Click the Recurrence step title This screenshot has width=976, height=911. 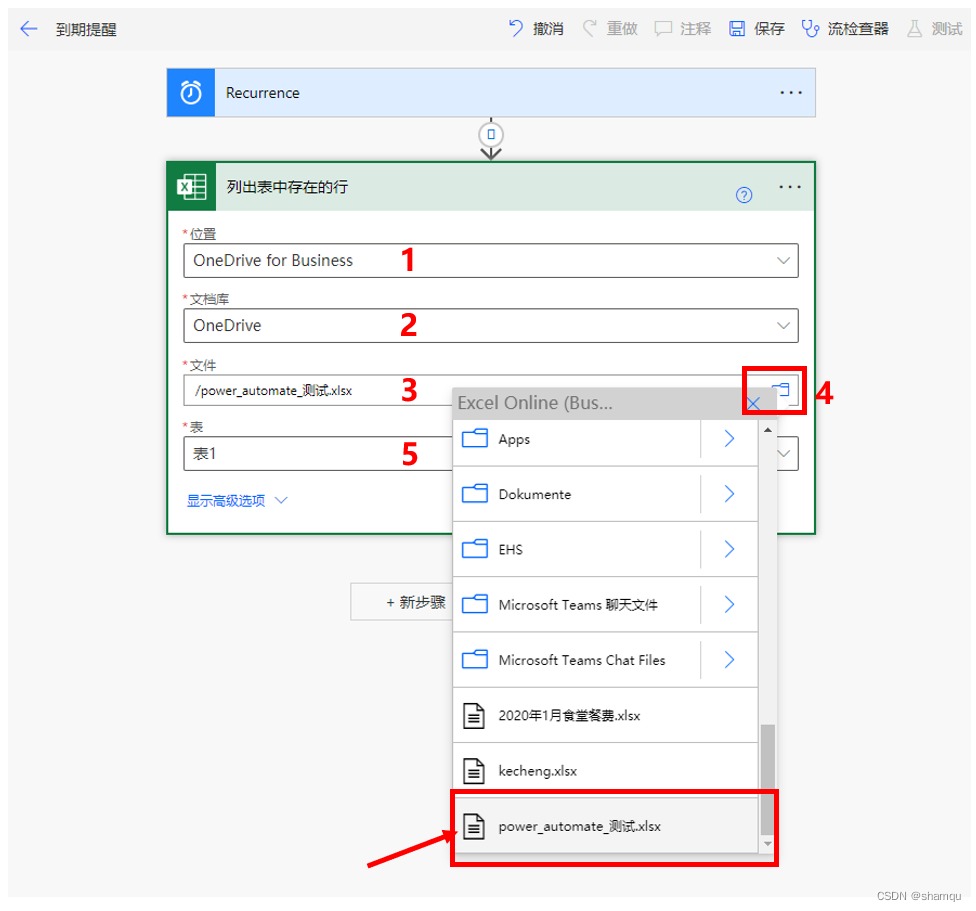(x=263, y=93)
